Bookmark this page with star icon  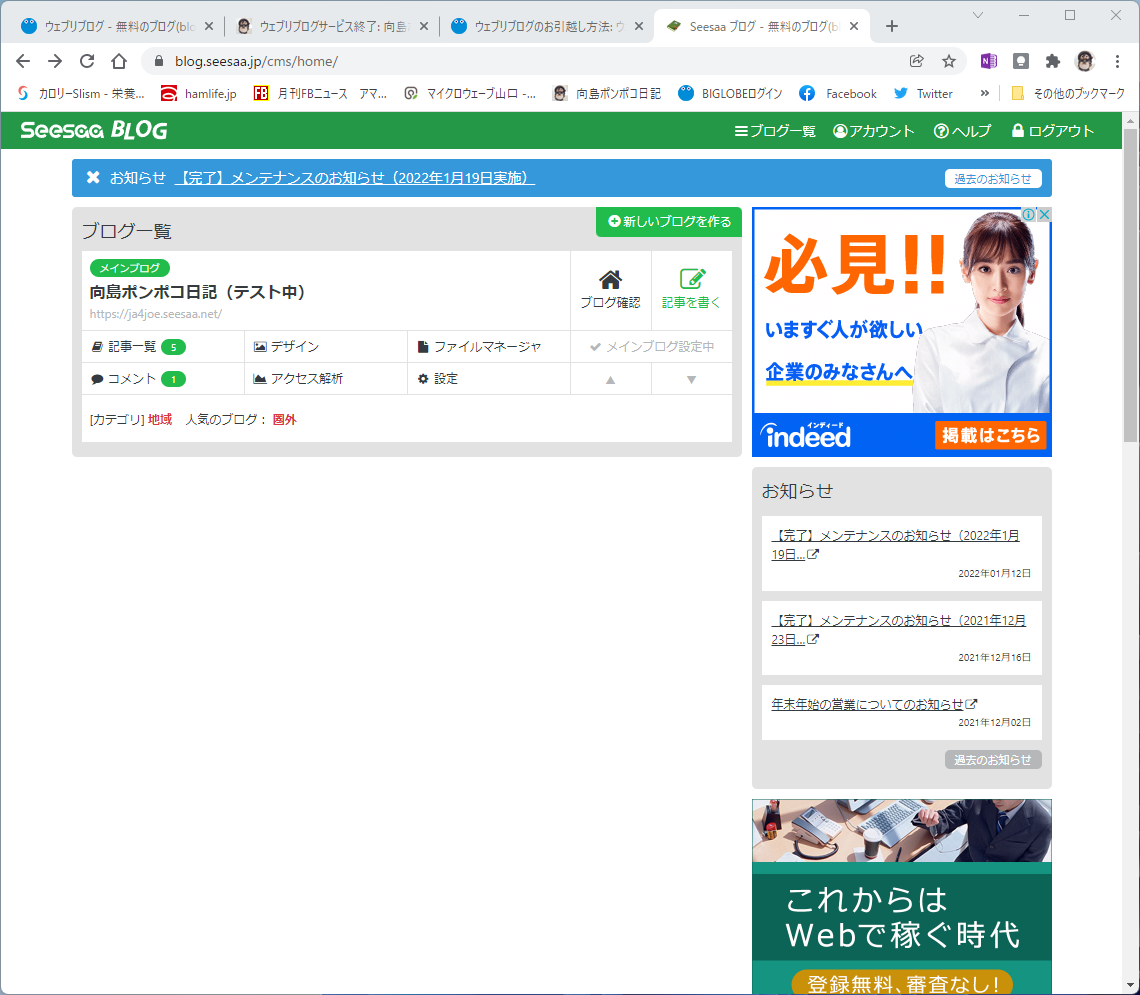point(949,61)
